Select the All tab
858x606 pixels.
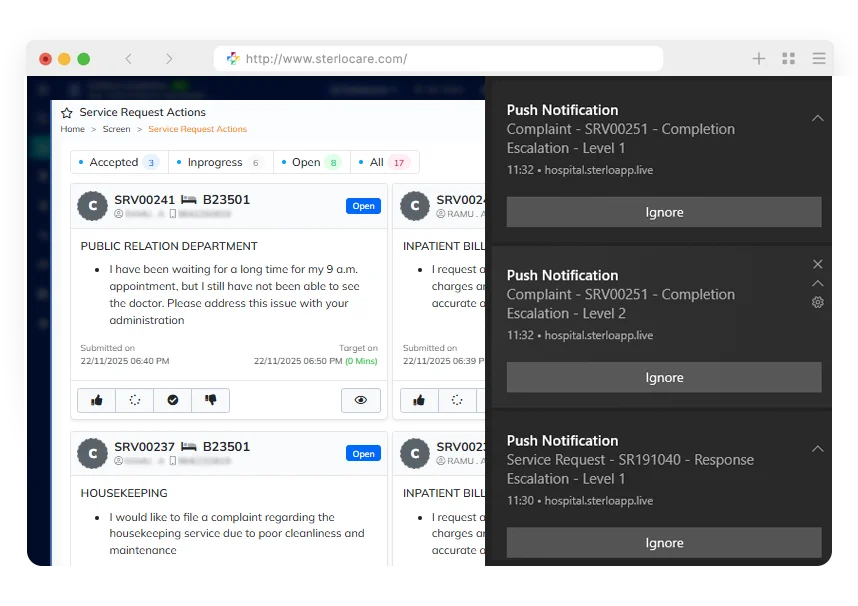click(385, 162)
